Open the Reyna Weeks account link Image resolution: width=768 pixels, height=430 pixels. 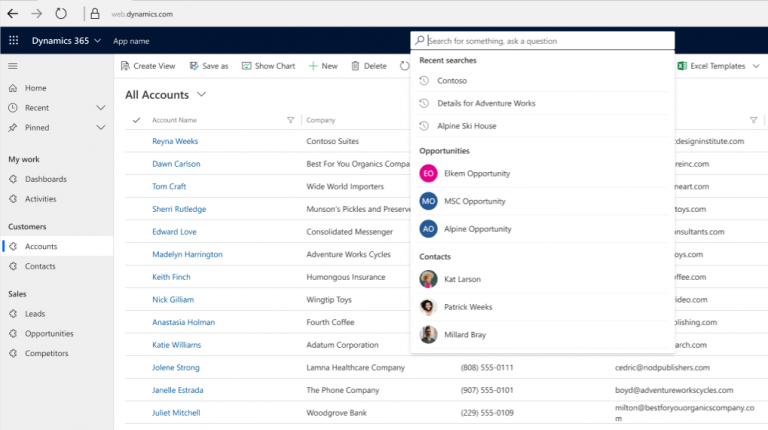(175, 142)
